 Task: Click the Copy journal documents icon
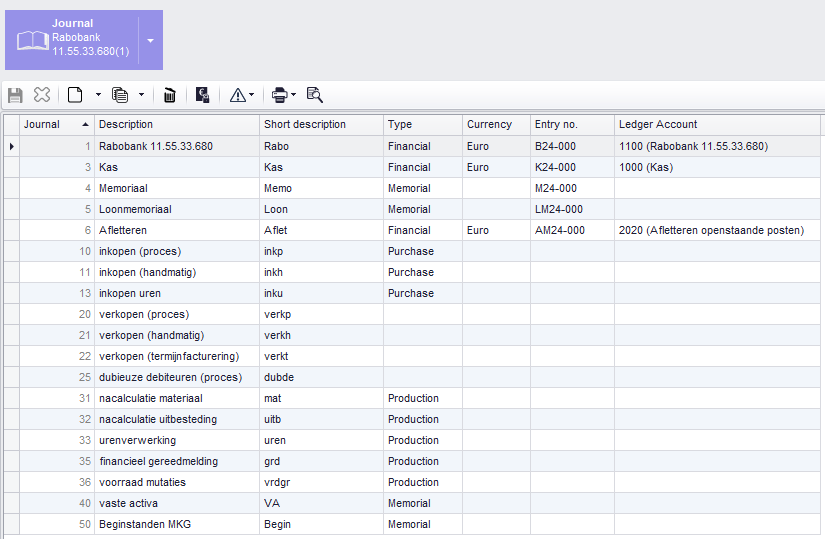[120, 95]
